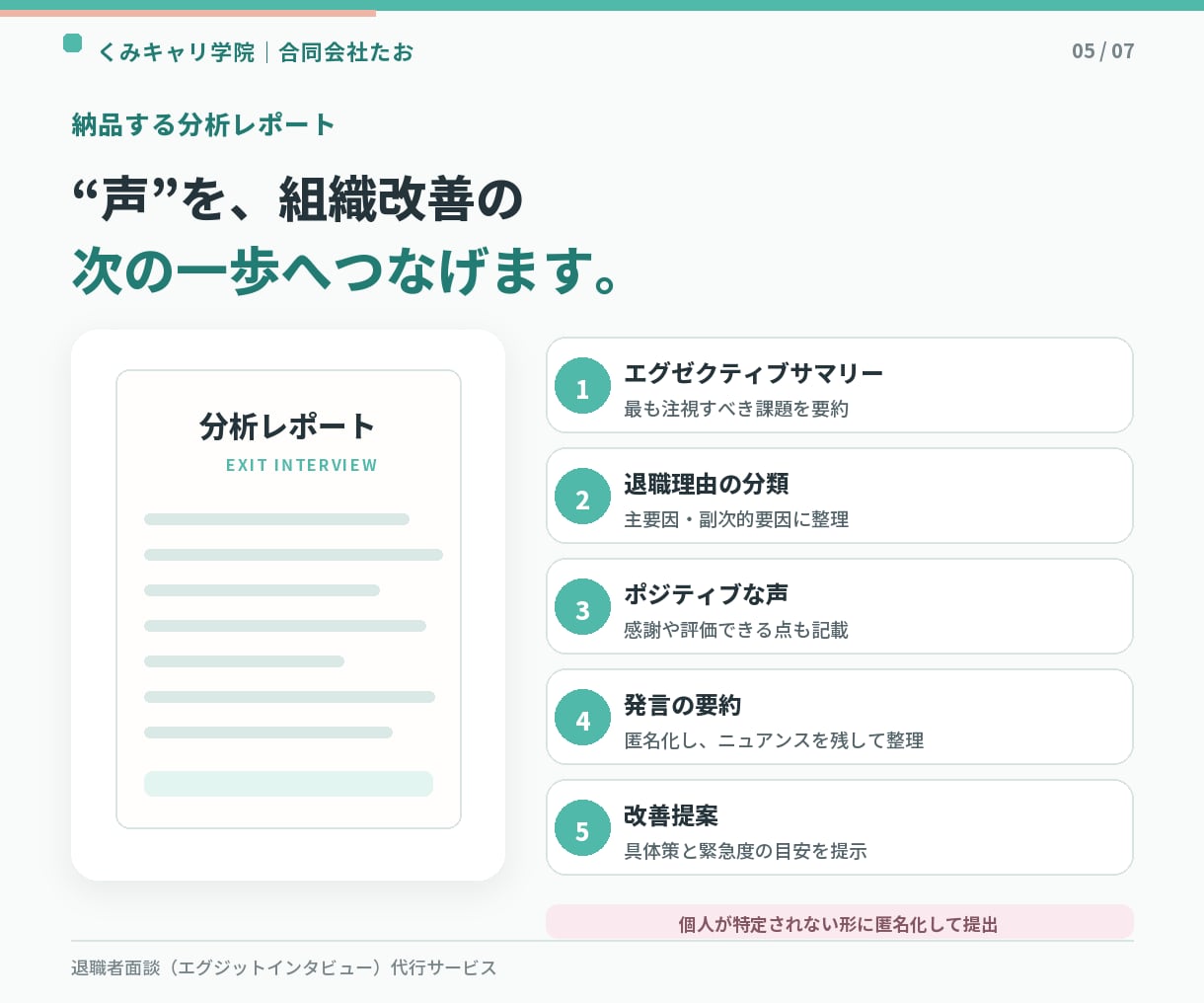Click 主要因・副次的要因に整理 description
Viewport: 1204px width, 1003px height.
pos(736,519)
